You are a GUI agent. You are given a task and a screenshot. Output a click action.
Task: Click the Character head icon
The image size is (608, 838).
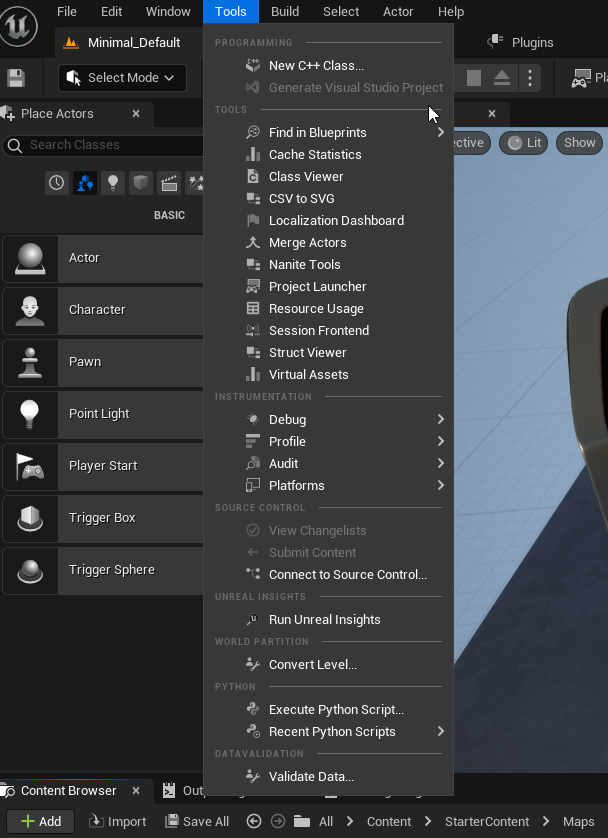tap(30, 311)
